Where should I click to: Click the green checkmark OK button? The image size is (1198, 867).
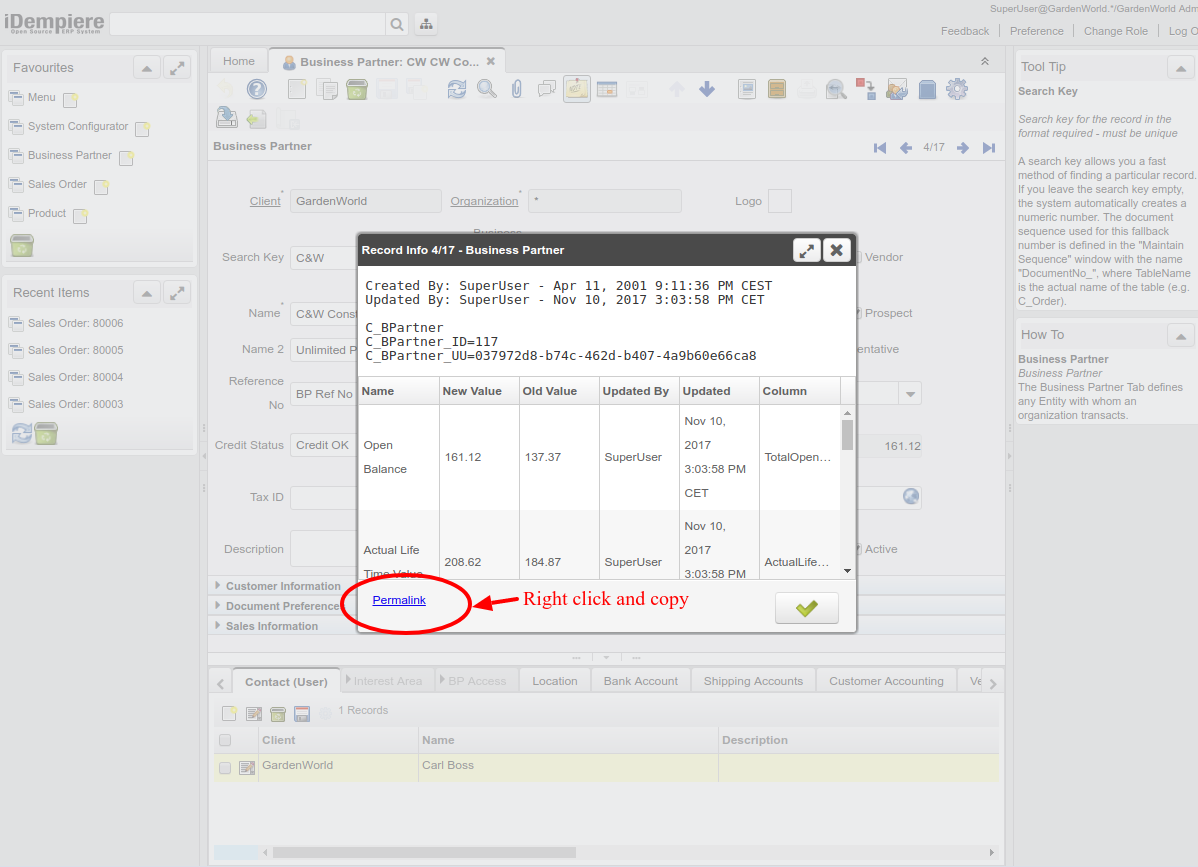pyautogui.click(x=806, y=608)
